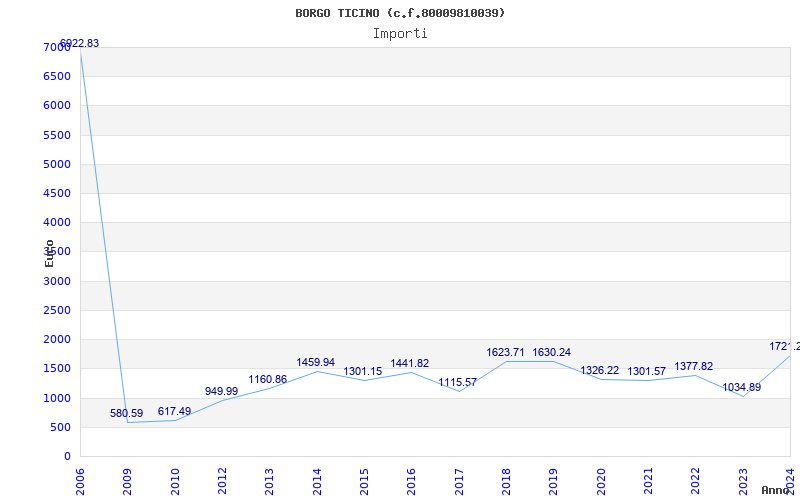Click the 5000 y-axis tick label
The image size is (800, 500).
click(x=58, y=165)
